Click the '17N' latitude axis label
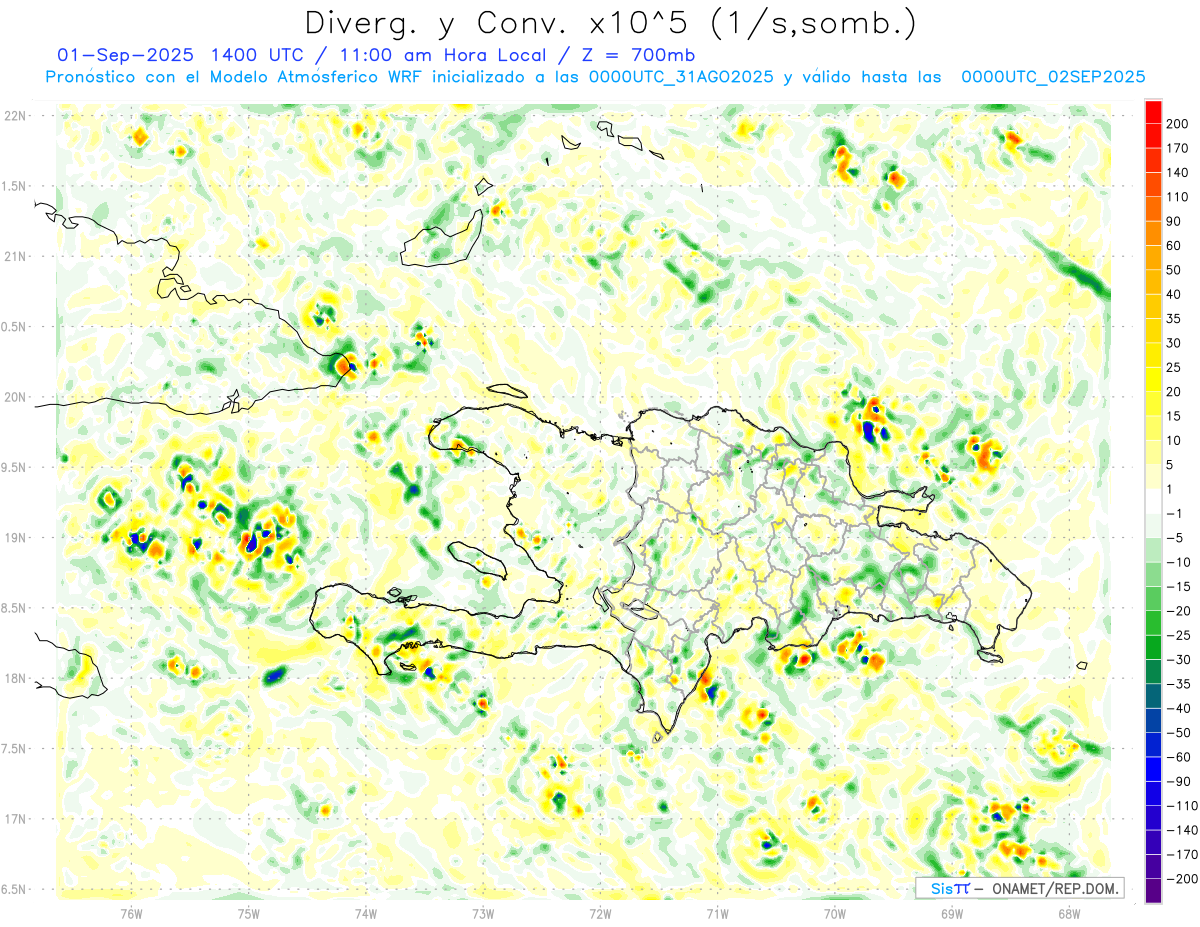The image size is (1200, 927). click(15, 819)
